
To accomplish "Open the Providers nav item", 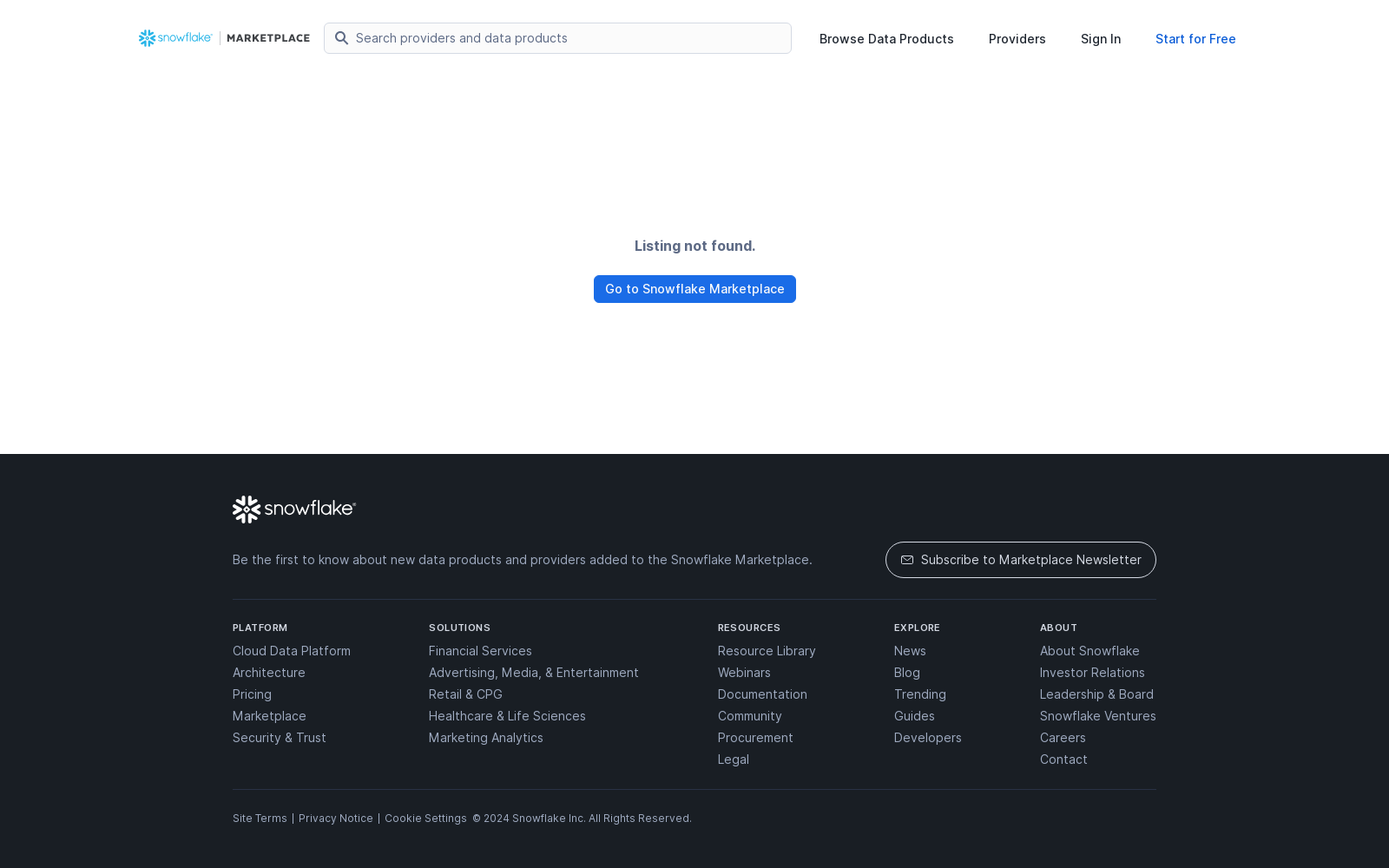I will pyautogui.click(x=1017, y=39).
